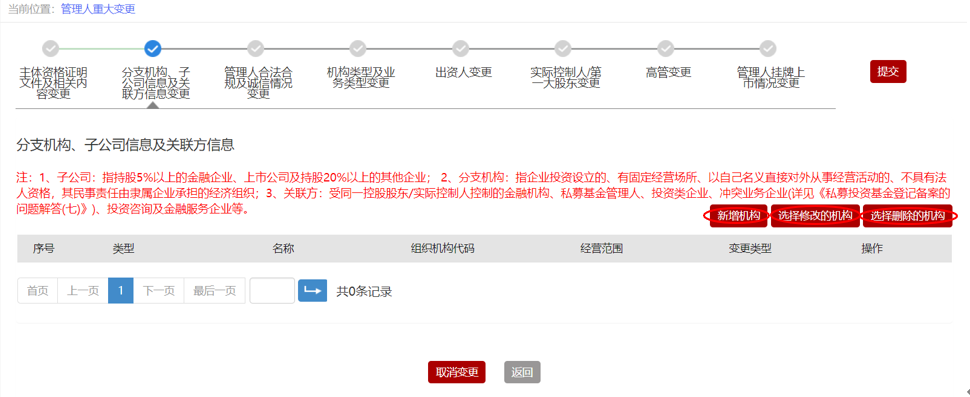Click 经营范围 column header
Screen dimensions: 970x397
coord(601,249)
